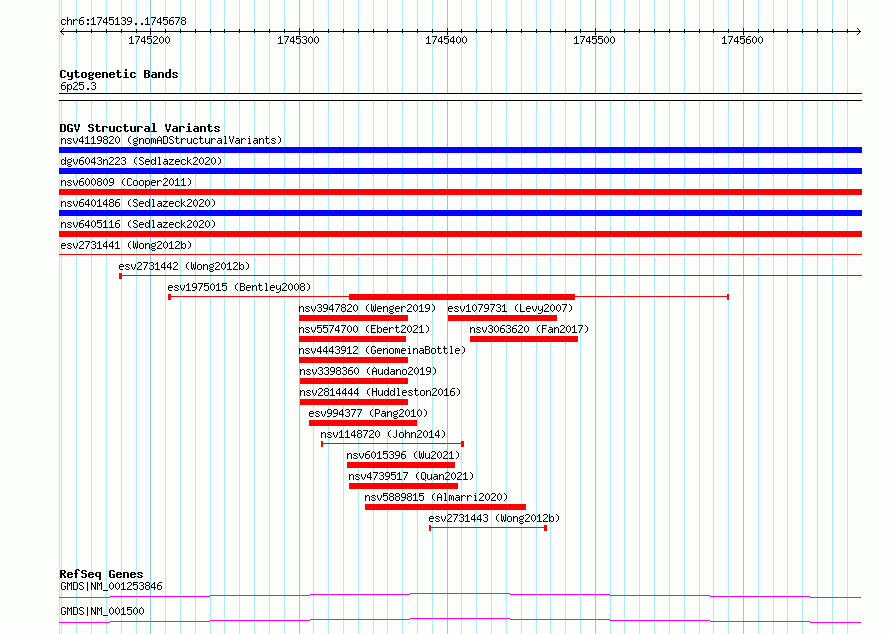The height and width of the screenshot is (634, 890).
Task: Open GMDS|NM_001500 gene label
Action: coord(102,611)
